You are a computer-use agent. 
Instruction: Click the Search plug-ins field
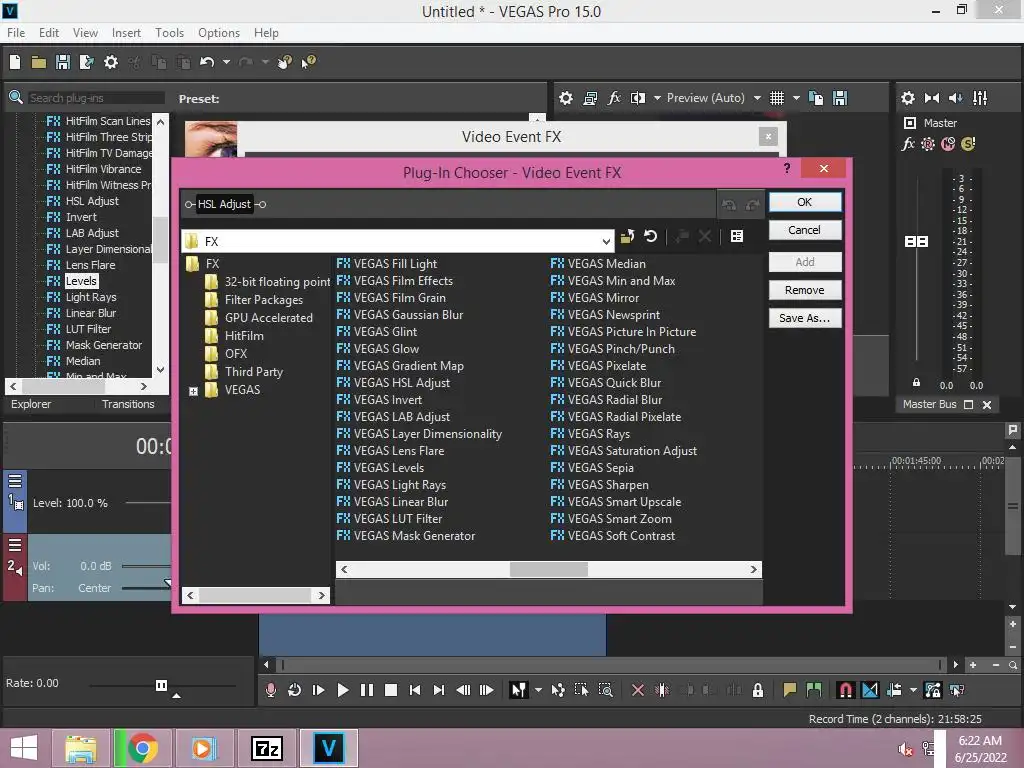(x=95, y=98)
